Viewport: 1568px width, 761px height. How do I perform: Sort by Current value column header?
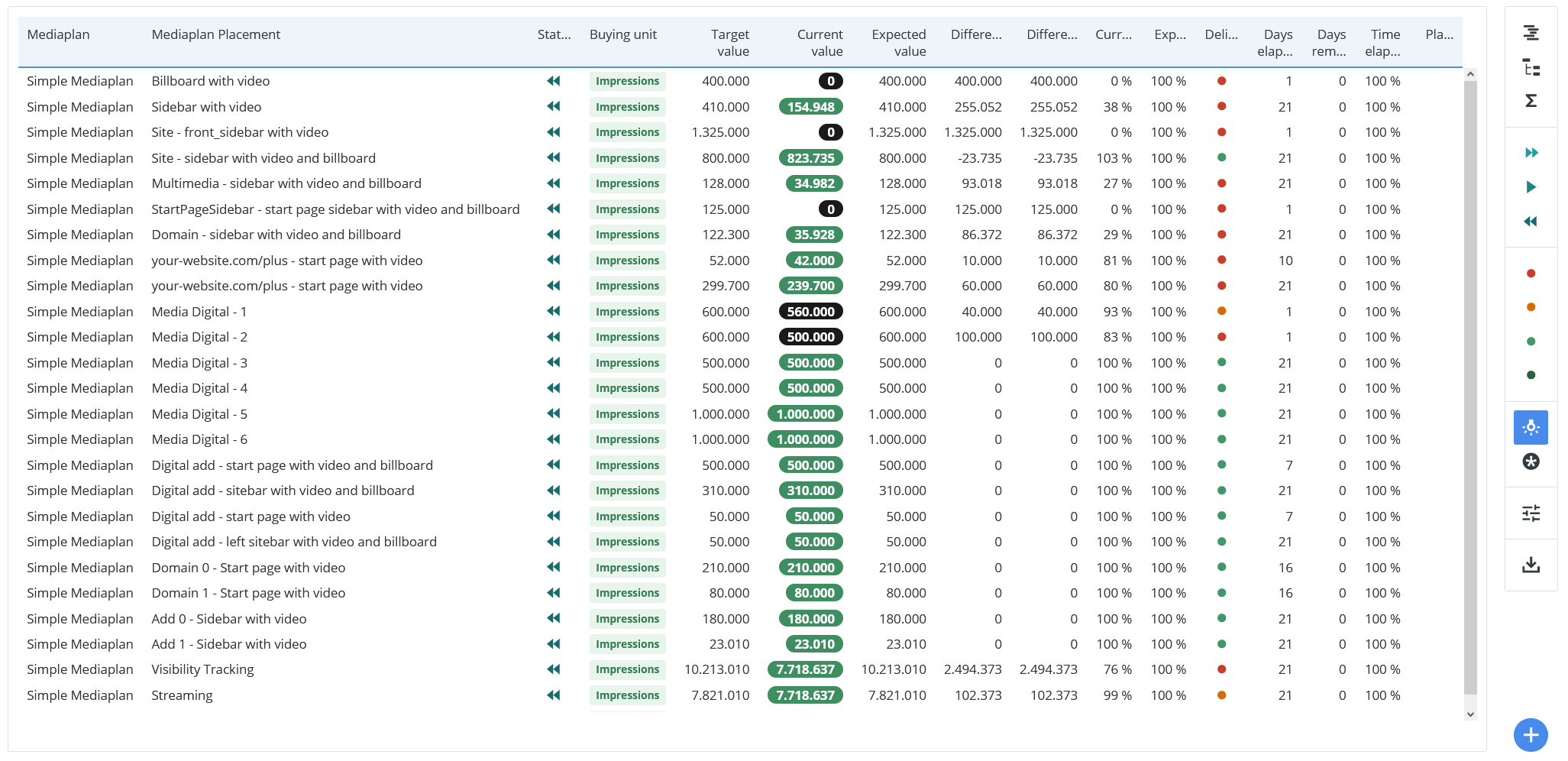820,43
